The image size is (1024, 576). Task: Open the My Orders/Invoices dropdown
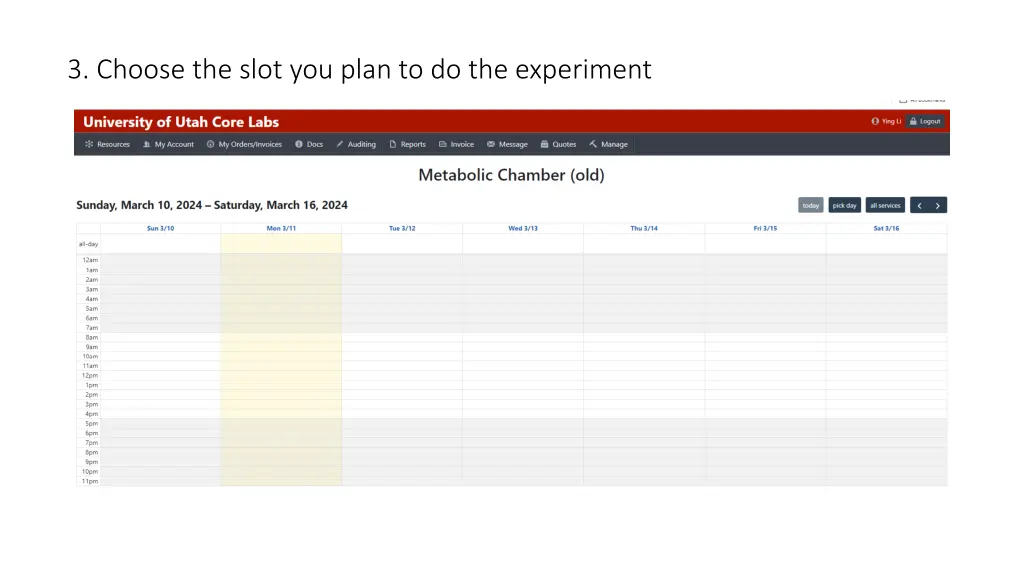pyautogui.click(x=244, y=144)
